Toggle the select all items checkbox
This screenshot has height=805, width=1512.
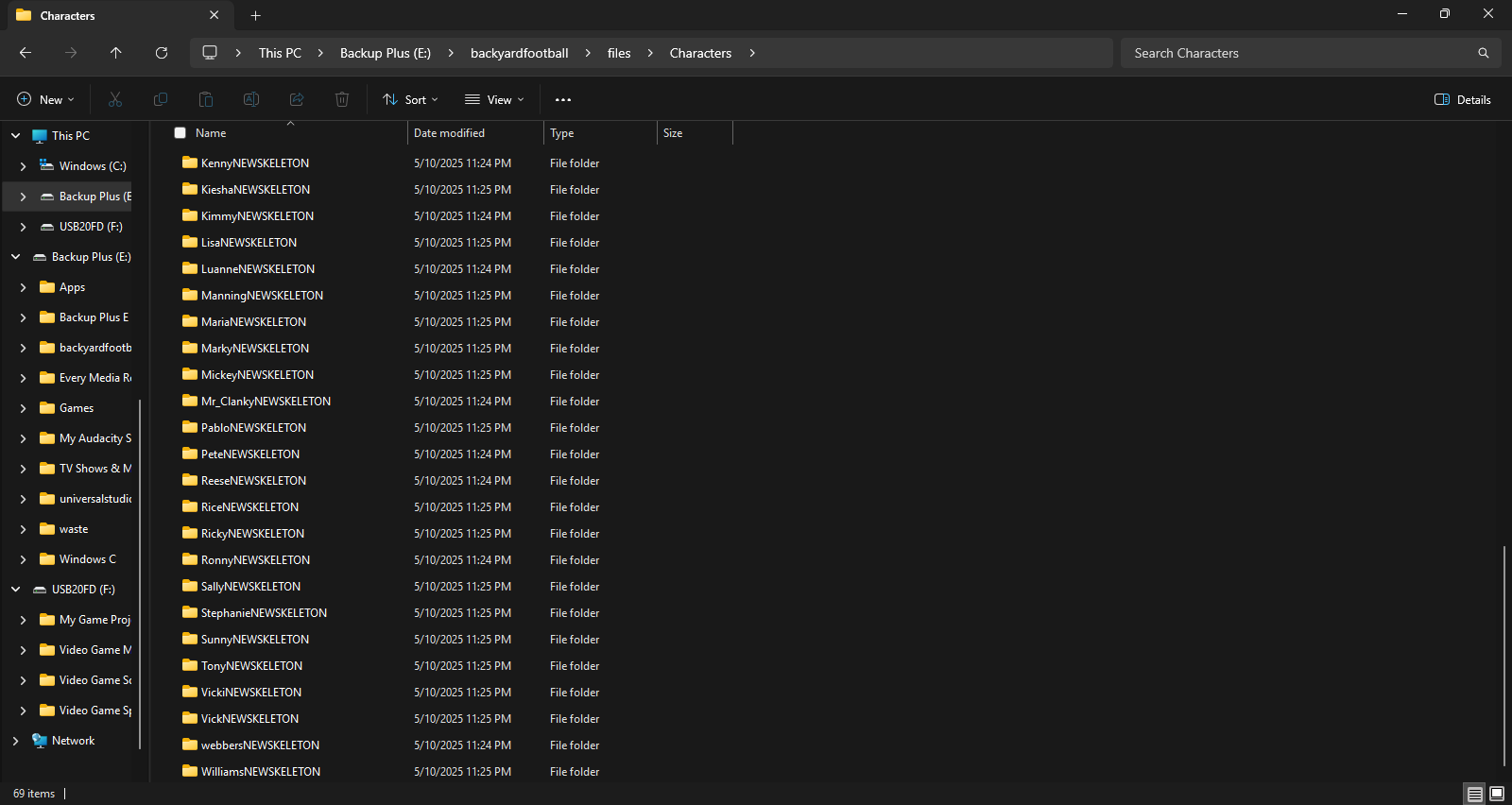click(x=180, y=133)
